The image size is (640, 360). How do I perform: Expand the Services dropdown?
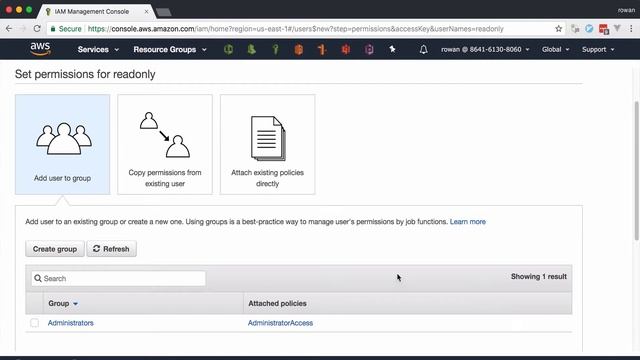(x=98, y=49)
